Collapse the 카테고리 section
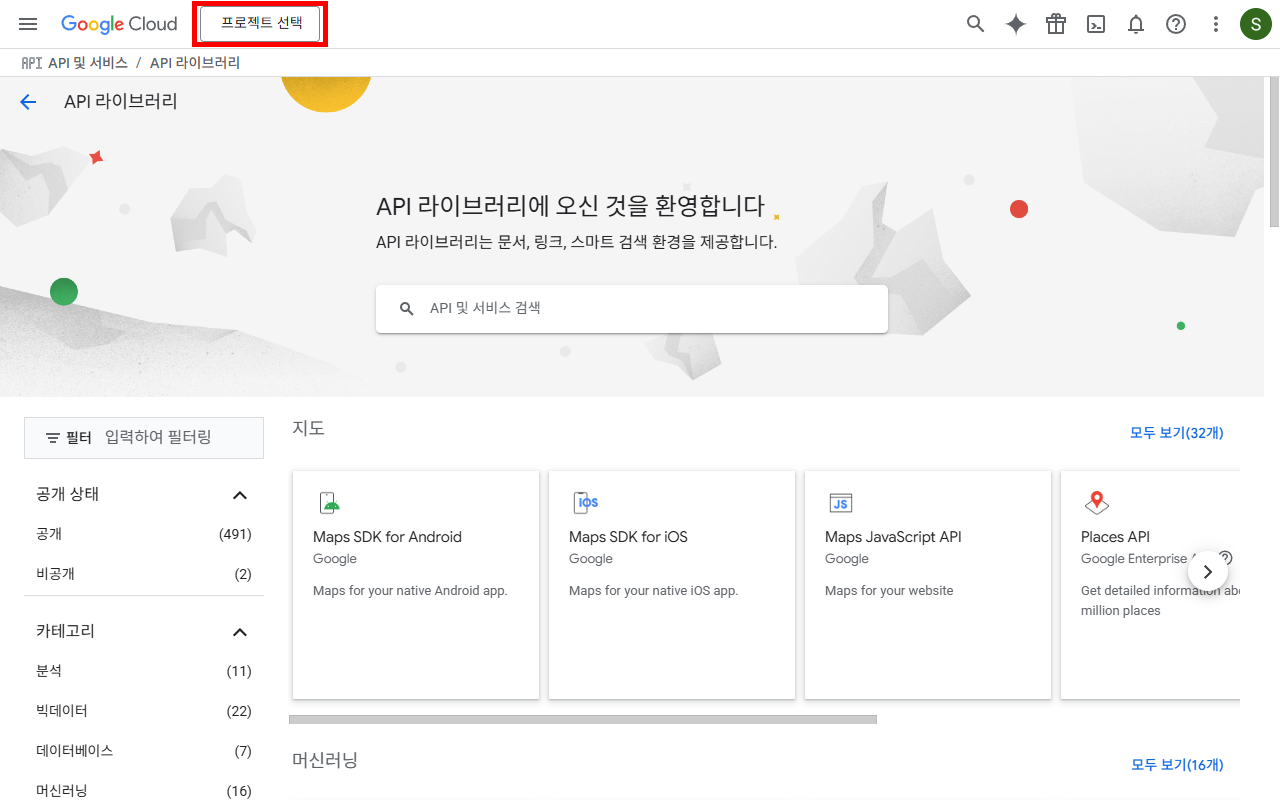Screen dimensions: 1280x800 (x=240, y=632)
